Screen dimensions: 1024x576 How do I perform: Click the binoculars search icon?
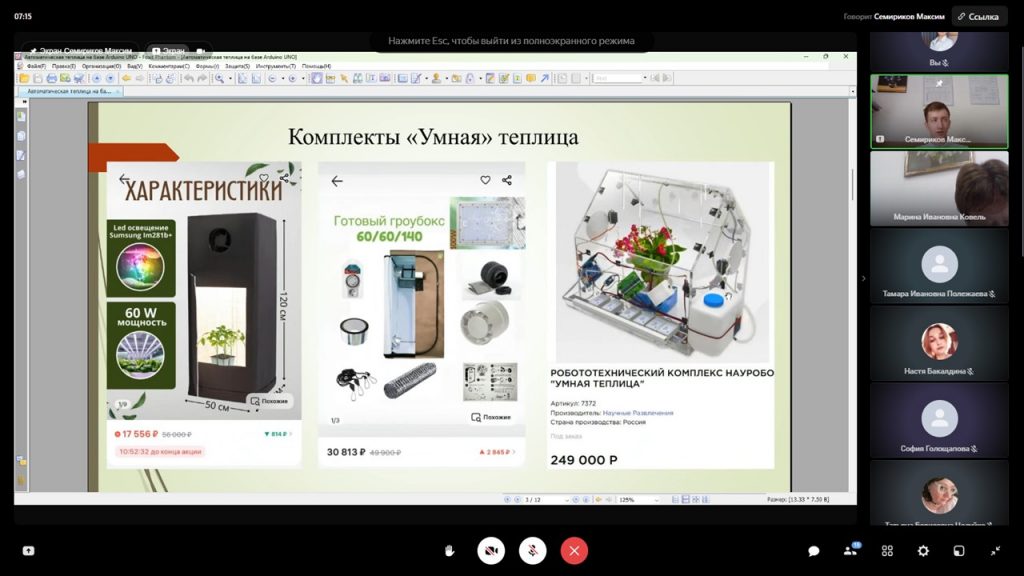(358, 78)
